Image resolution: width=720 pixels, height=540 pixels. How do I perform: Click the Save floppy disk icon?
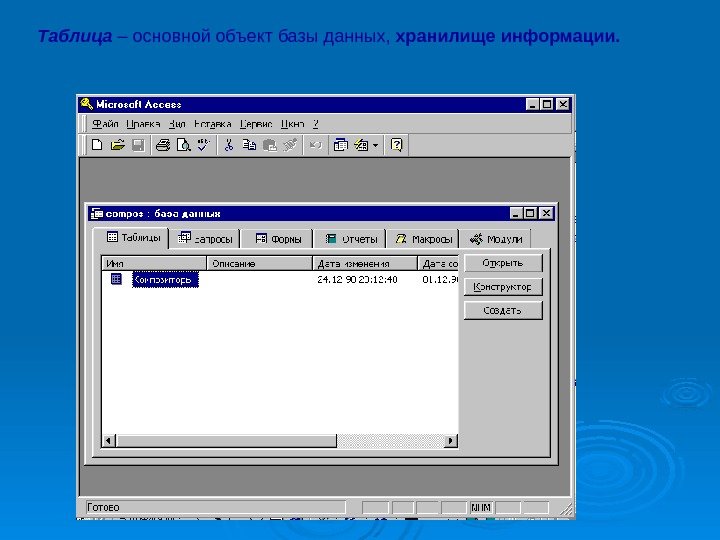pos(138,145)
